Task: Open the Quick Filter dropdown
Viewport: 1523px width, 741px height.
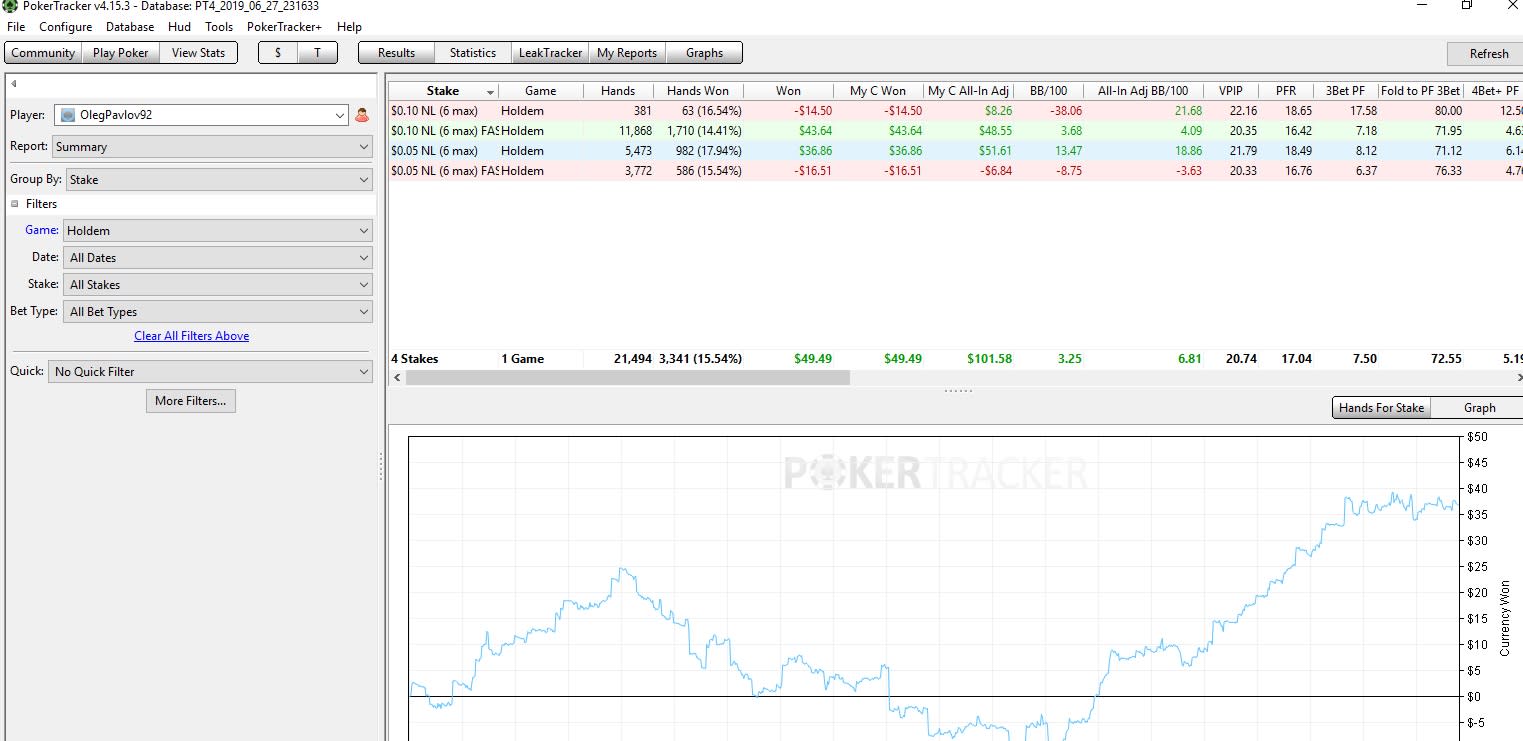Action: coord(210,371)
